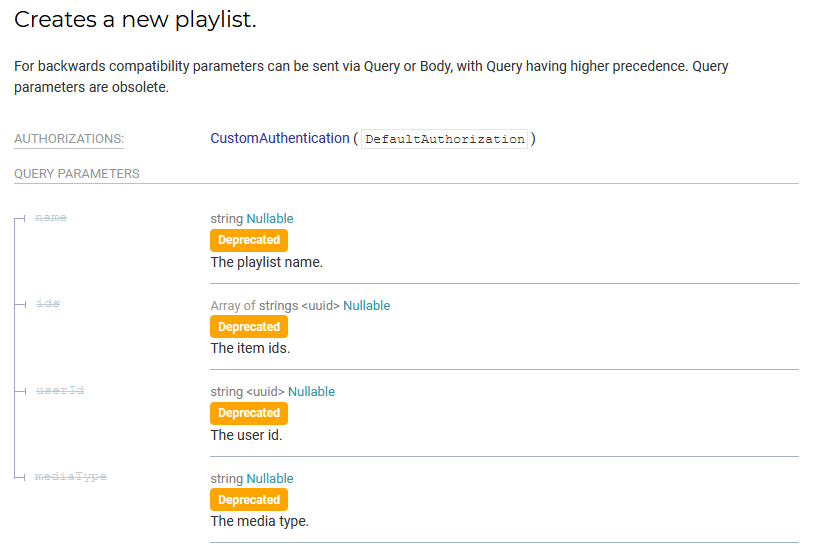814x553 pixels.
Task: Click the DefaultAuthorization scope label
Action: point(444,139)
